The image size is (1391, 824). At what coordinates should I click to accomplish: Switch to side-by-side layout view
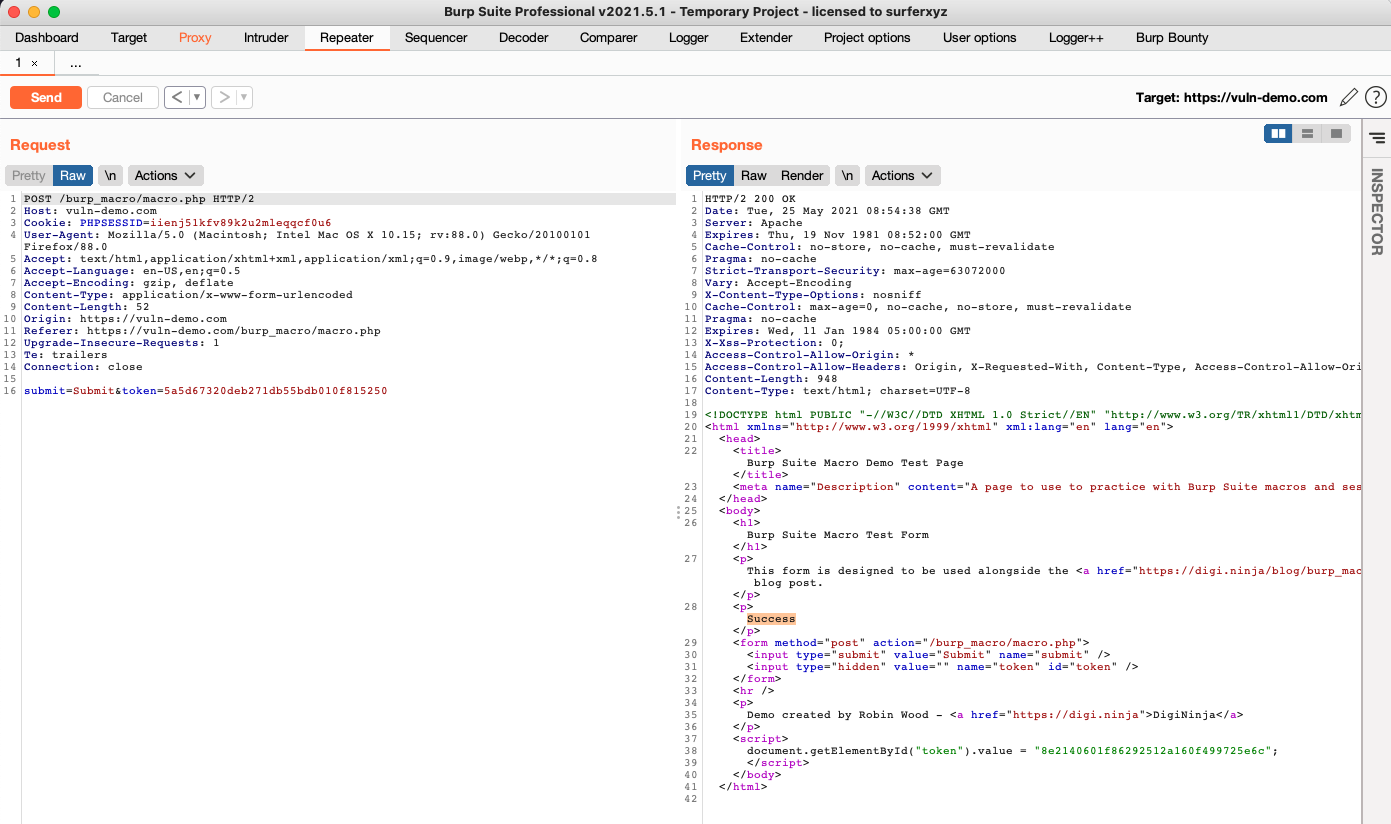click(1277, 133)
